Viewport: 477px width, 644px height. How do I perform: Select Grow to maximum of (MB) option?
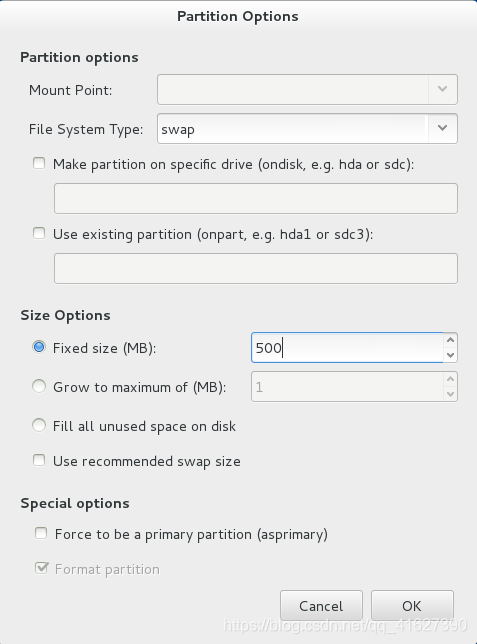click(39, 386)
